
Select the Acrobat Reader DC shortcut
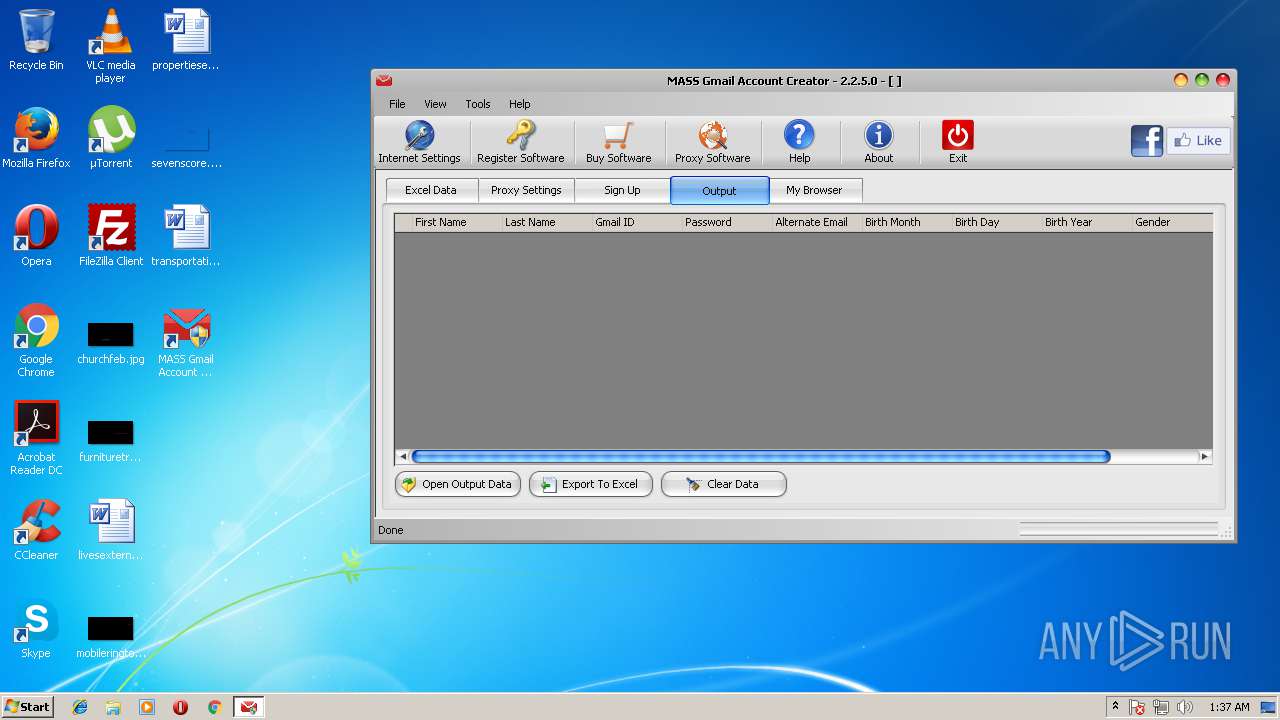click(36, 438)
